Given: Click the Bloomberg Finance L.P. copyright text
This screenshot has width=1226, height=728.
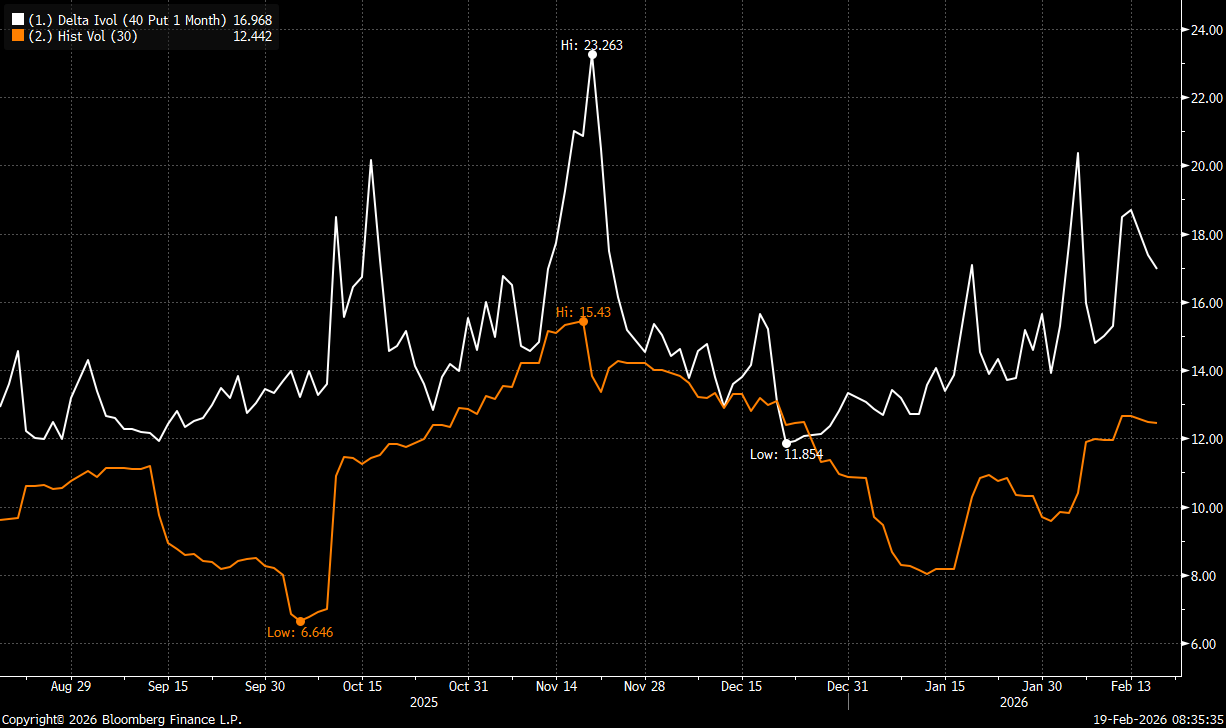Looking at the screenshot, I should pos(122,720).
